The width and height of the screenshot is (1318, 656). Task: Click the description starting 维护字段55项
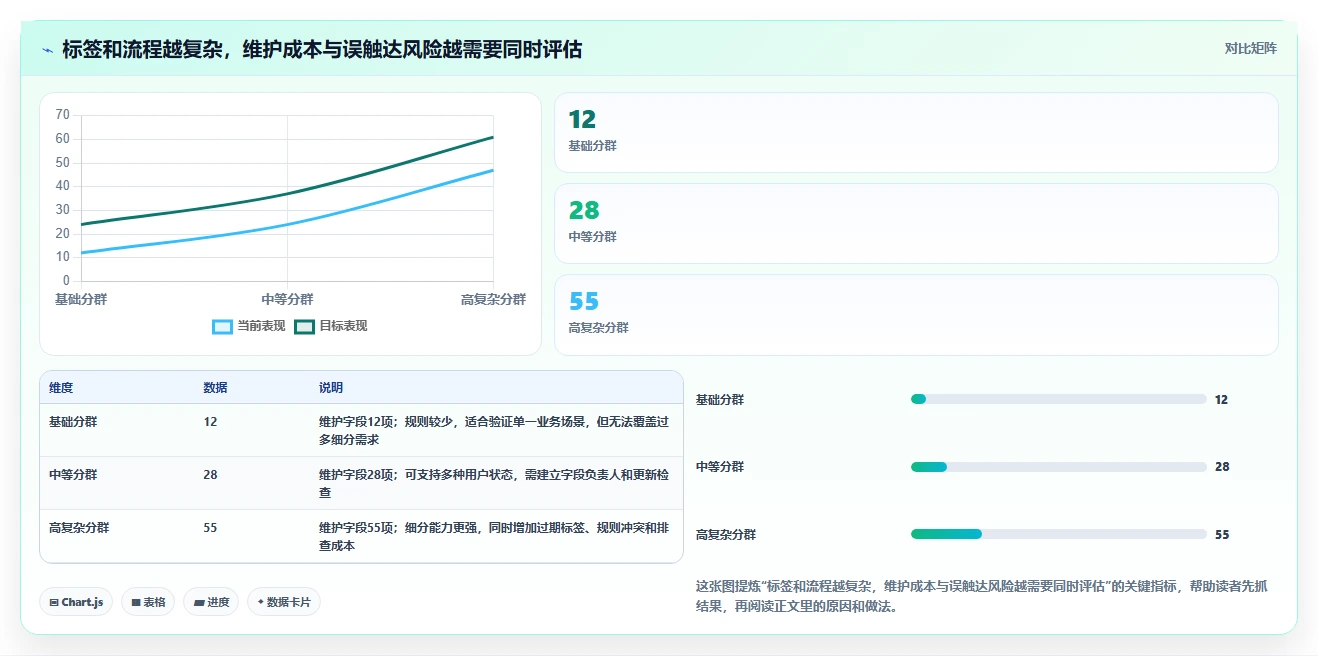[494, 537]
